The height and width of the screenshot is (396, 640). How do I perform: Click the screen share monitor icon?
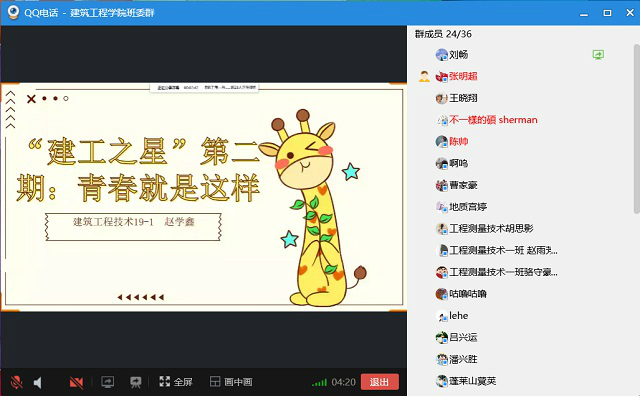click(108, 382)
